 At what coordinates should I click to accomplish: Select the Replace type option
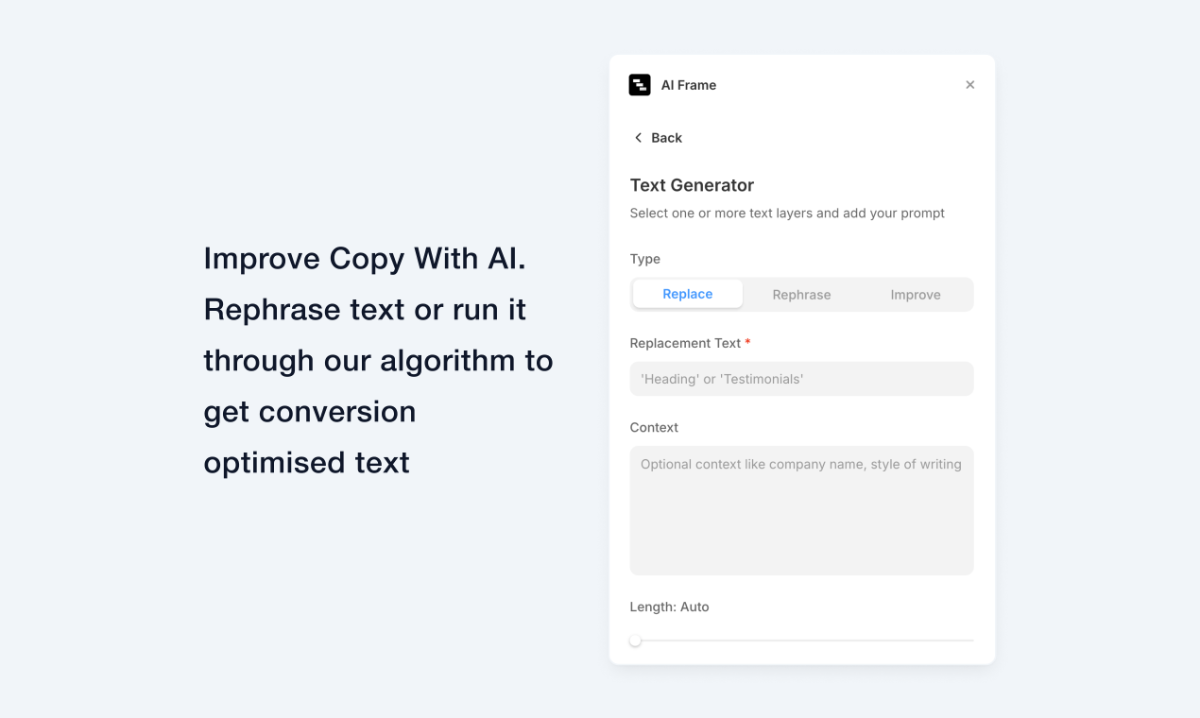pyautogui.click(x=688, y=294)
